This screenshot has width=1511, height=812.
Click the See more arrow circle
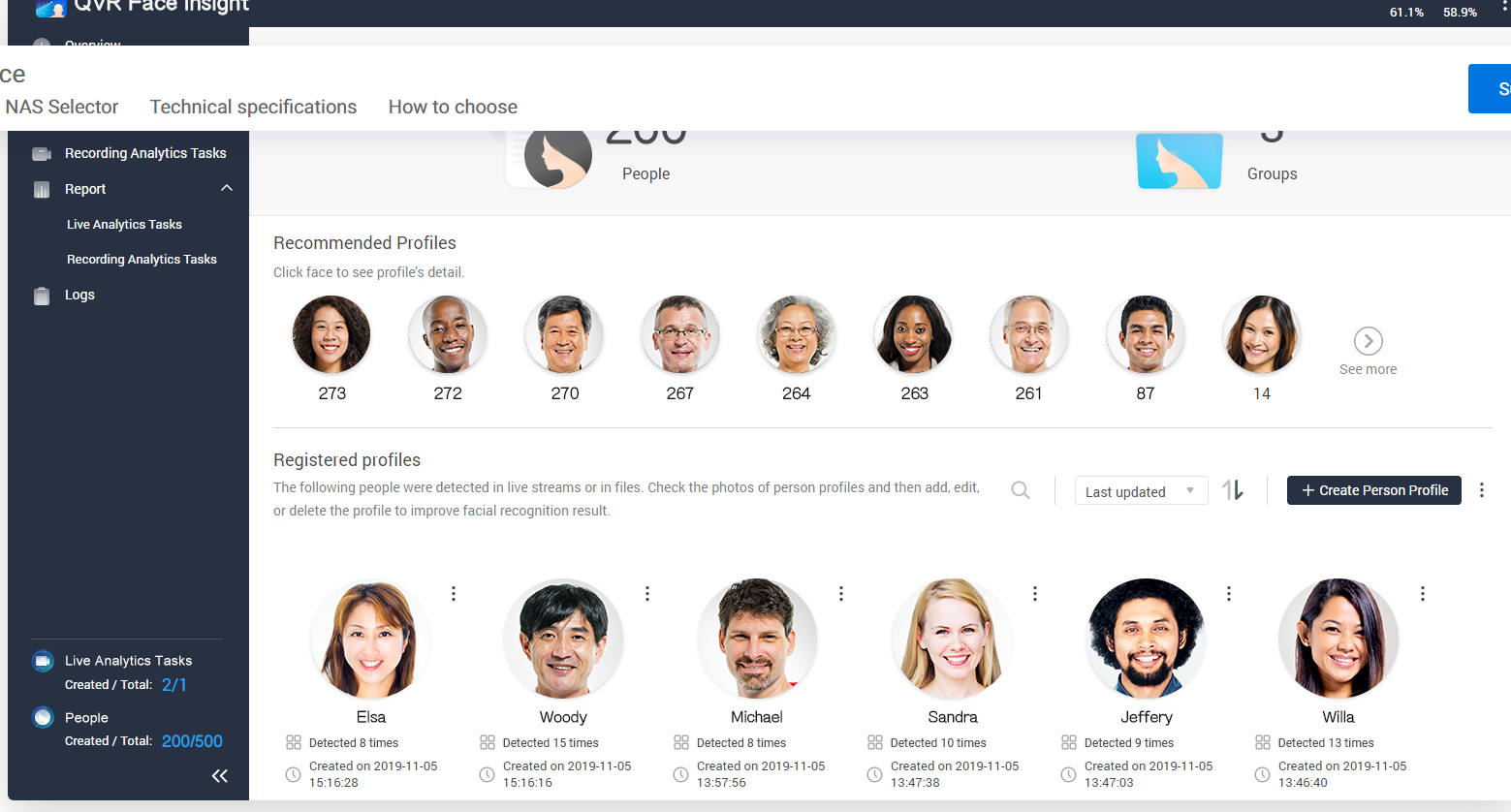[1368, 341]
